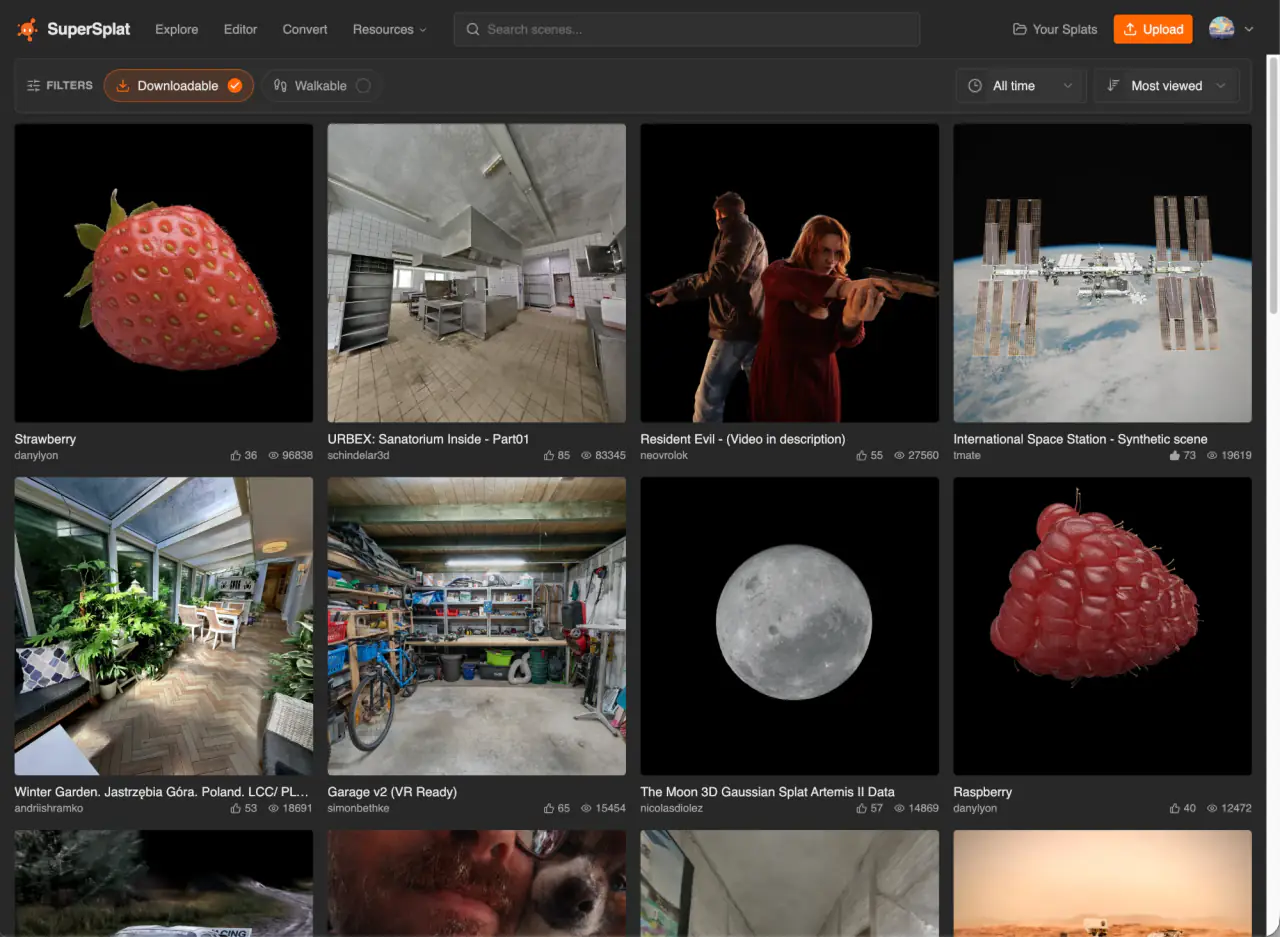Expand the Resources menu
1280x937 pixels.
click(x=390, y=29)
